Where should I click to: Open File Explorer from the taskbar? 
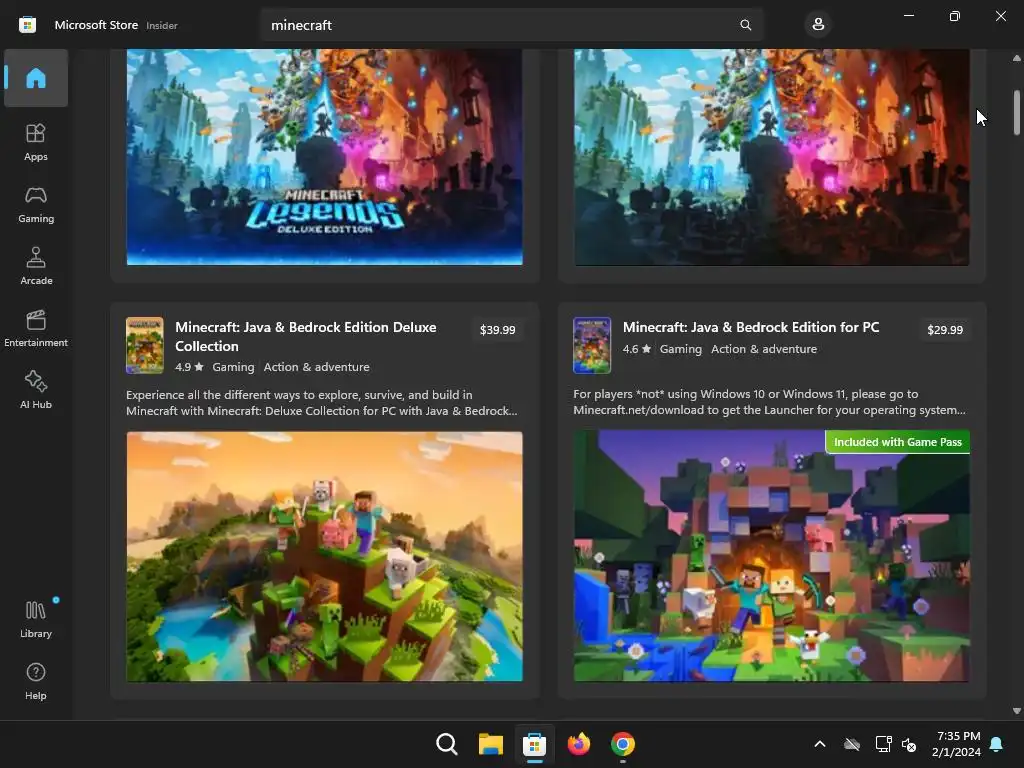point(490,744)
